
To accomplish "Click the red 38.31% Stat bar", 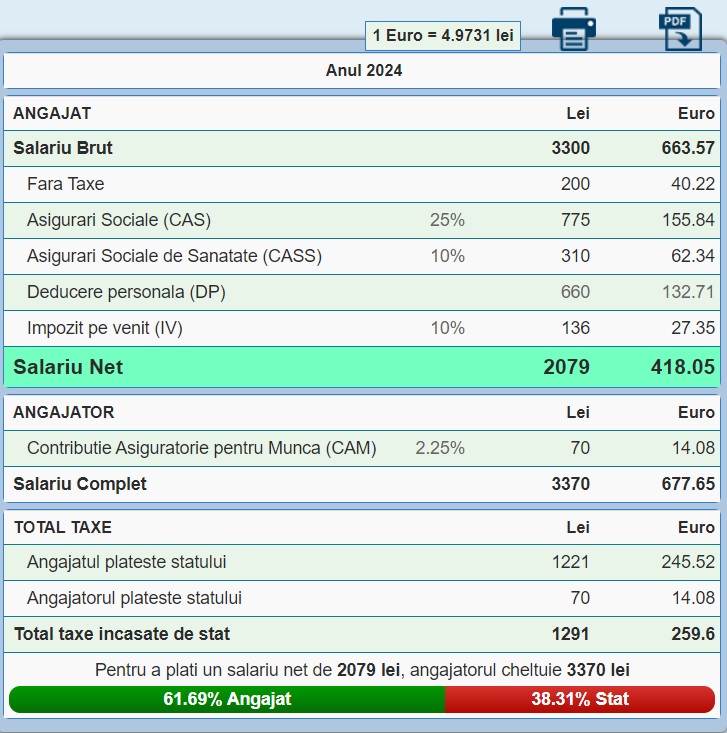I will pos(580,699).
